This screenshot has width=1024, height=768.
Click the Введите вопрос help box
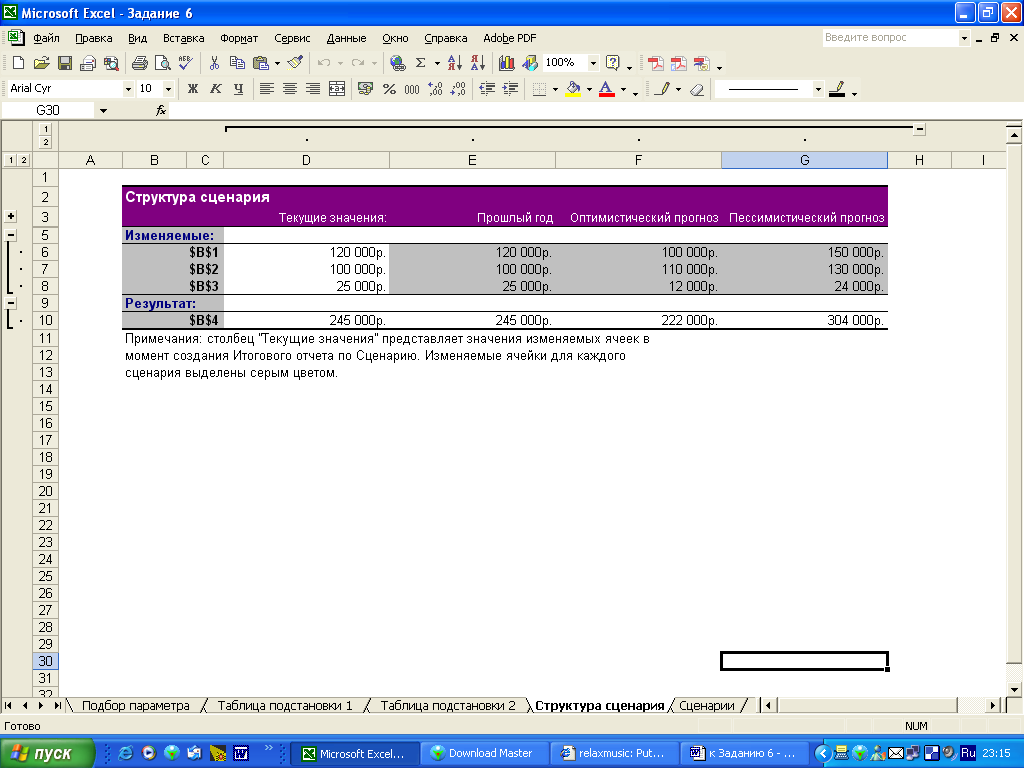[891, 38]
